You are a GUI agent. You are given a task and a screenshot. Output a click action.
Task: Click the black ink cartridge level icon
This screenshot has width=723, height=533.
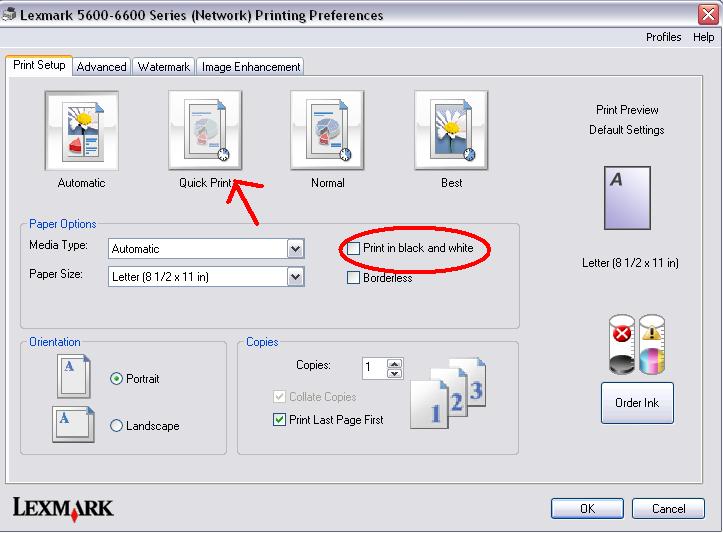point(622,344)
